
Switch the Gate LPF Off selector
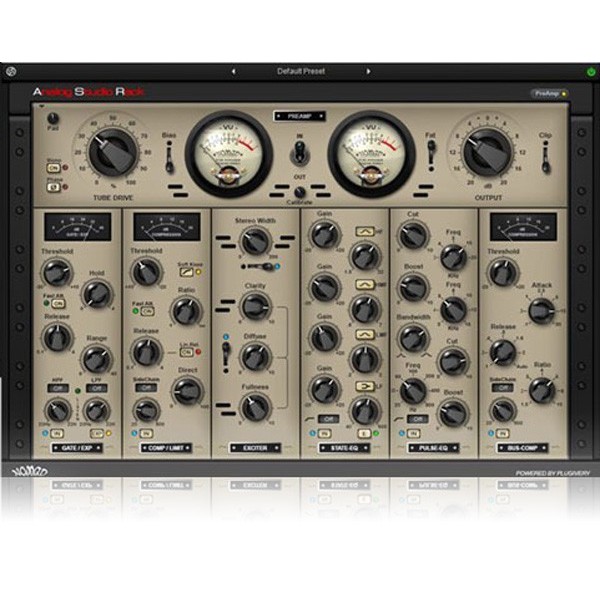click(97, 388)
